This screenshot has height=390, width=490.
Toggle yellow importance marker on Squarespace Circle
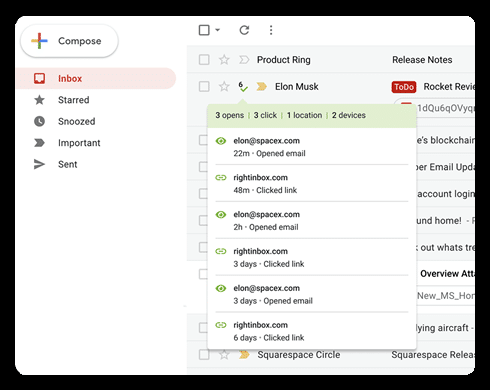[x=244, y=355]
